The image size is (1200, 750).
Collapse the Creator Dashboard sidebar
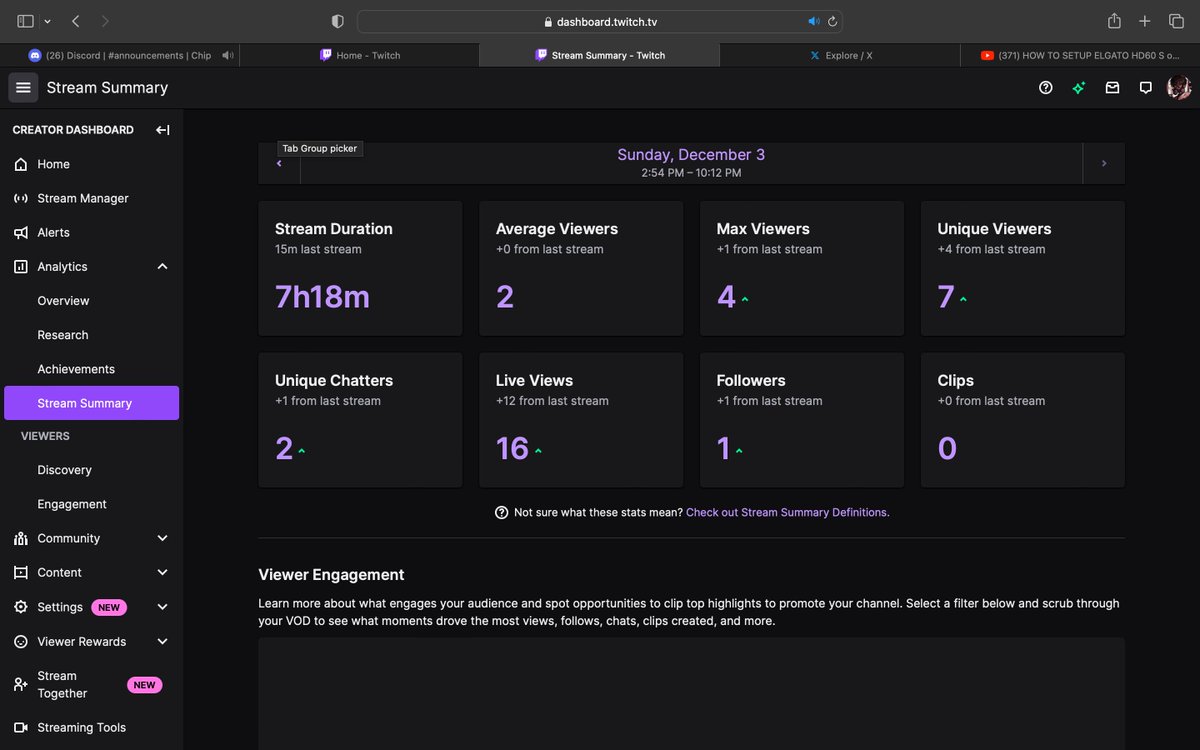click(x=162, y=130)
